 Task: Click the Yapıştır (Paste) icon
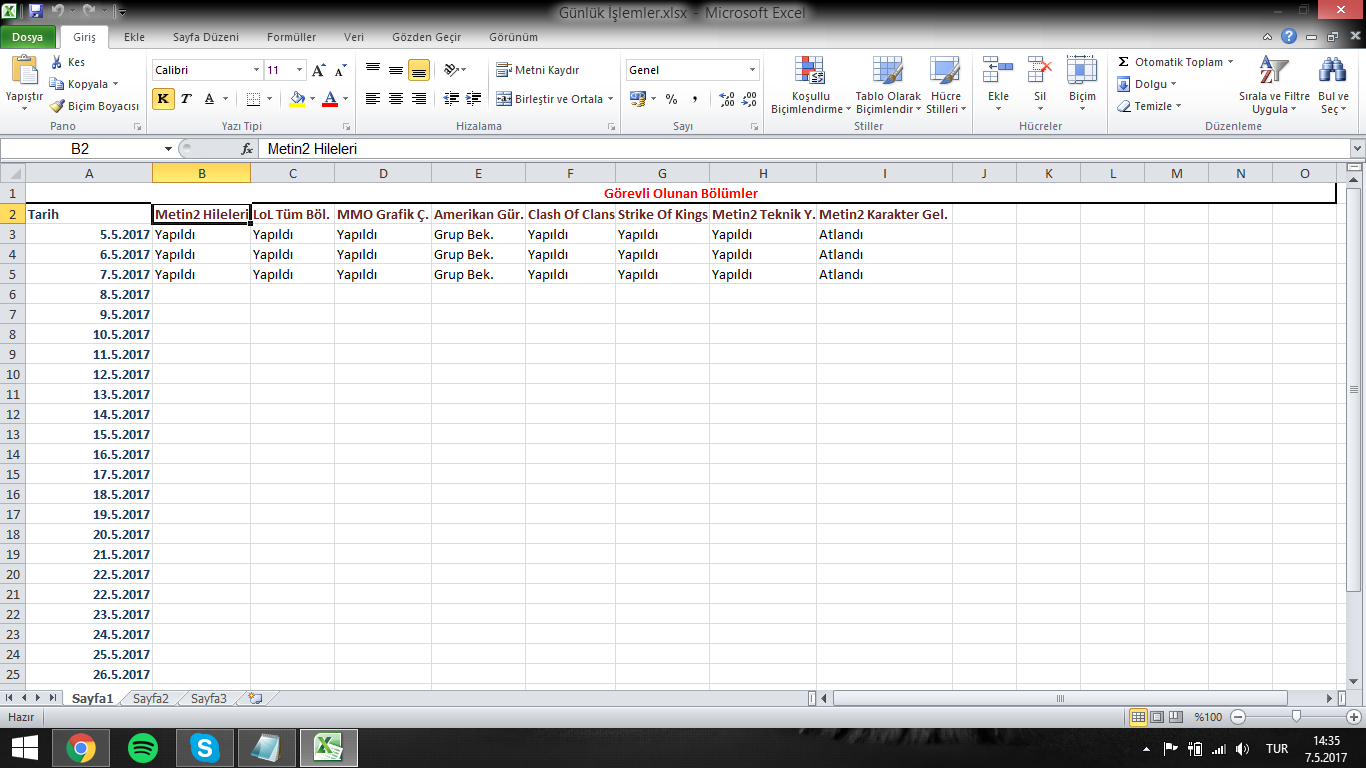(x=24, y=72)
